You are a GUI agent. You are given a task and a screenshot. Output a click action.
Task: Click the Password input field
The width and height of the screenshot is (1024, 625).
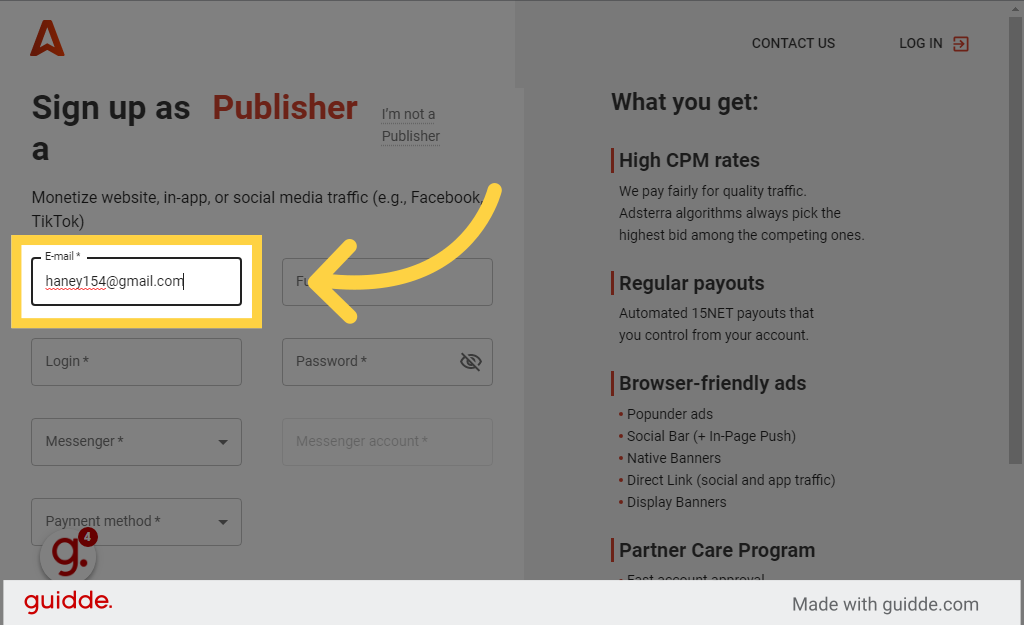pyautogui.click(x=387, y=362)
